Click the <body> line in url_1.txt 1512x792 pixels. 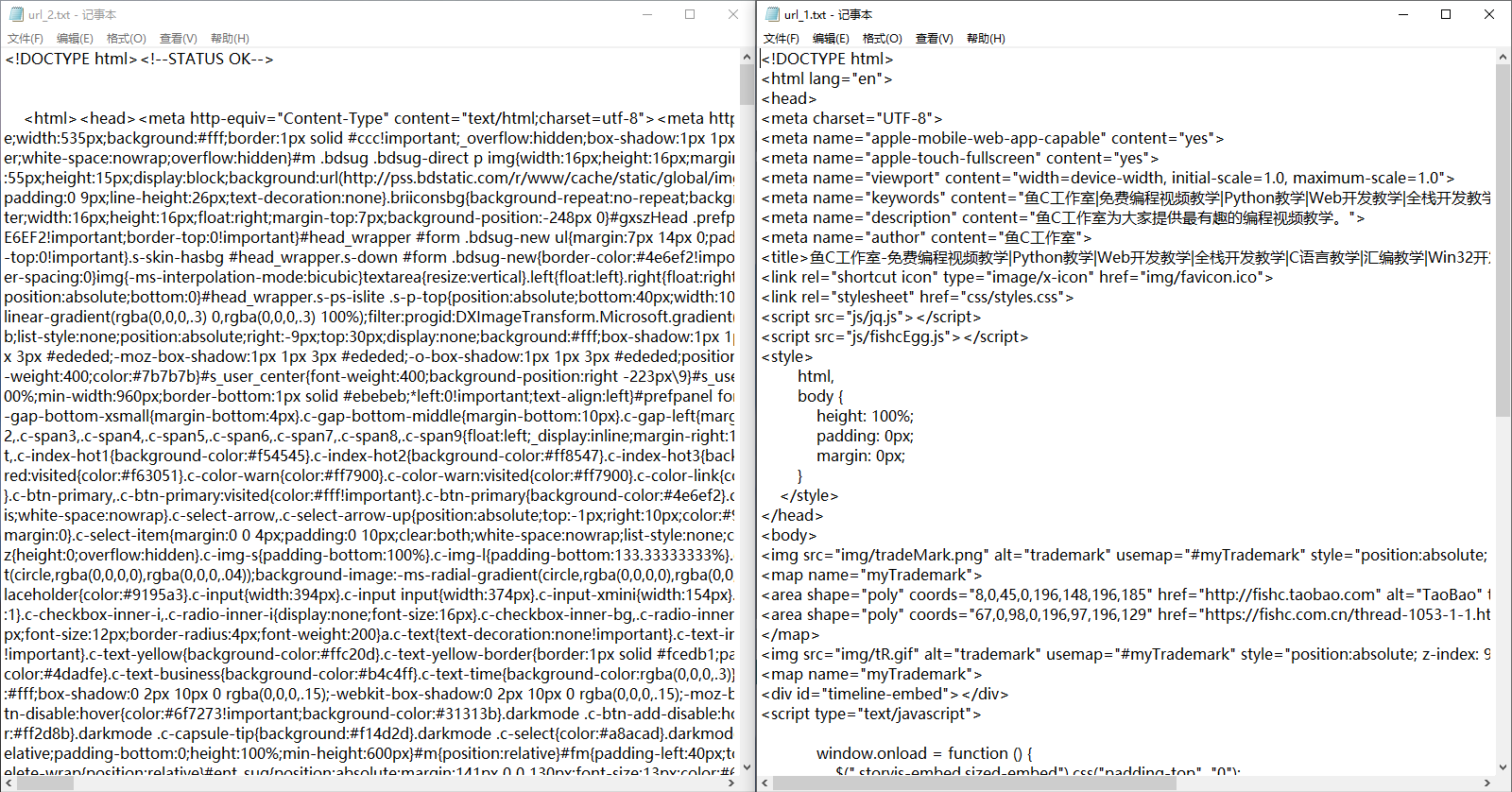(789, 535)
